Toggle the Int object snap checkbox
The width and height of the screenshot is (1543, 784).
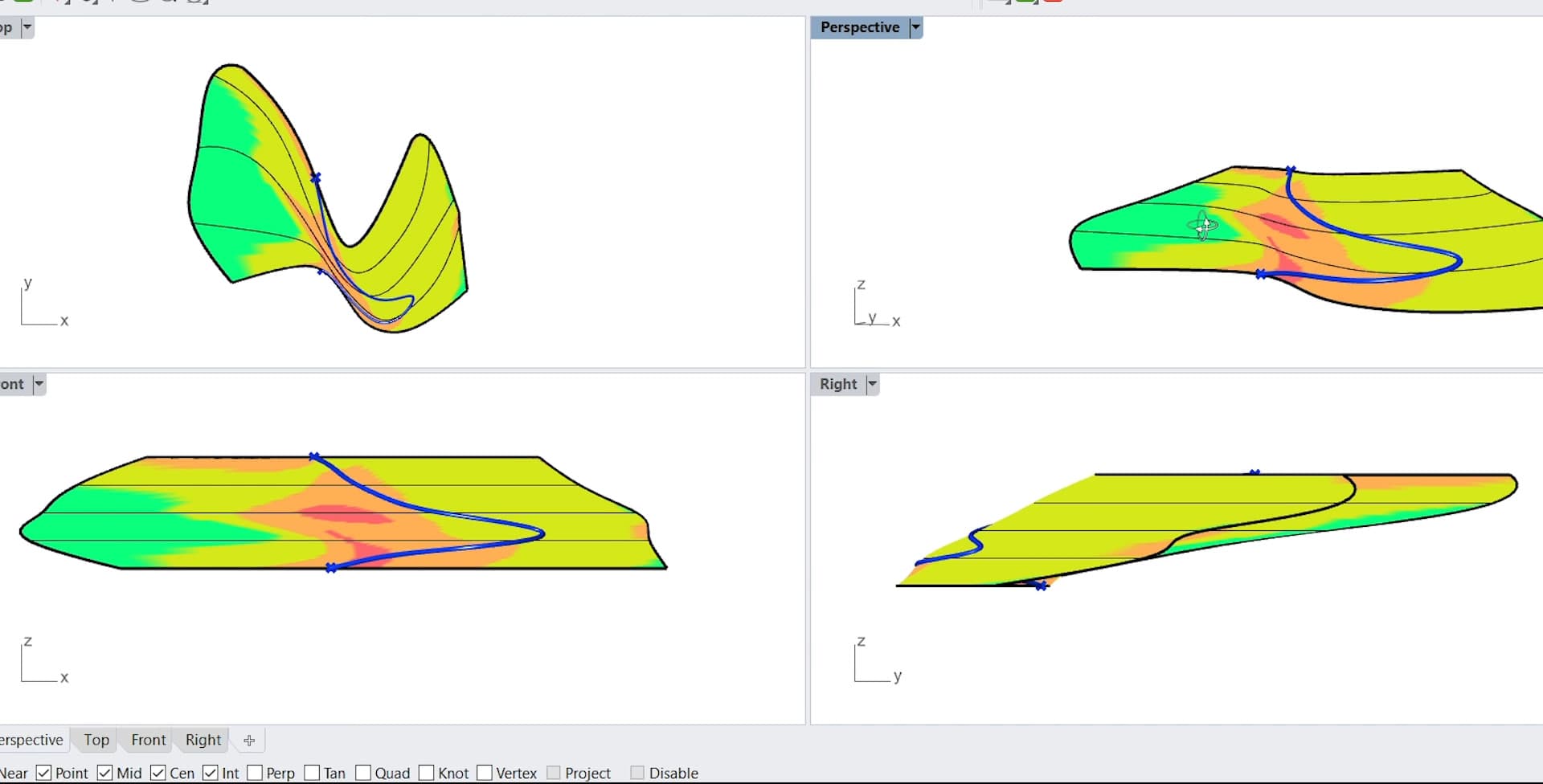coord(211,773)
